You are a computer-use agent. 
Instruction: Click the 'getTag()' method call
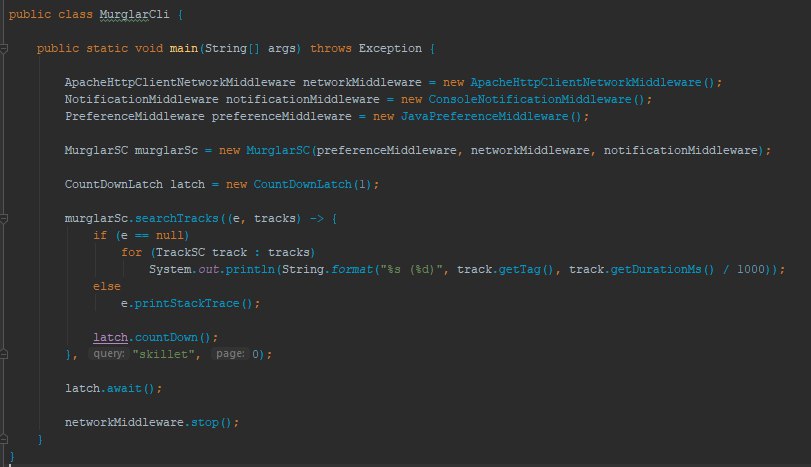click(x=525, y=269)
